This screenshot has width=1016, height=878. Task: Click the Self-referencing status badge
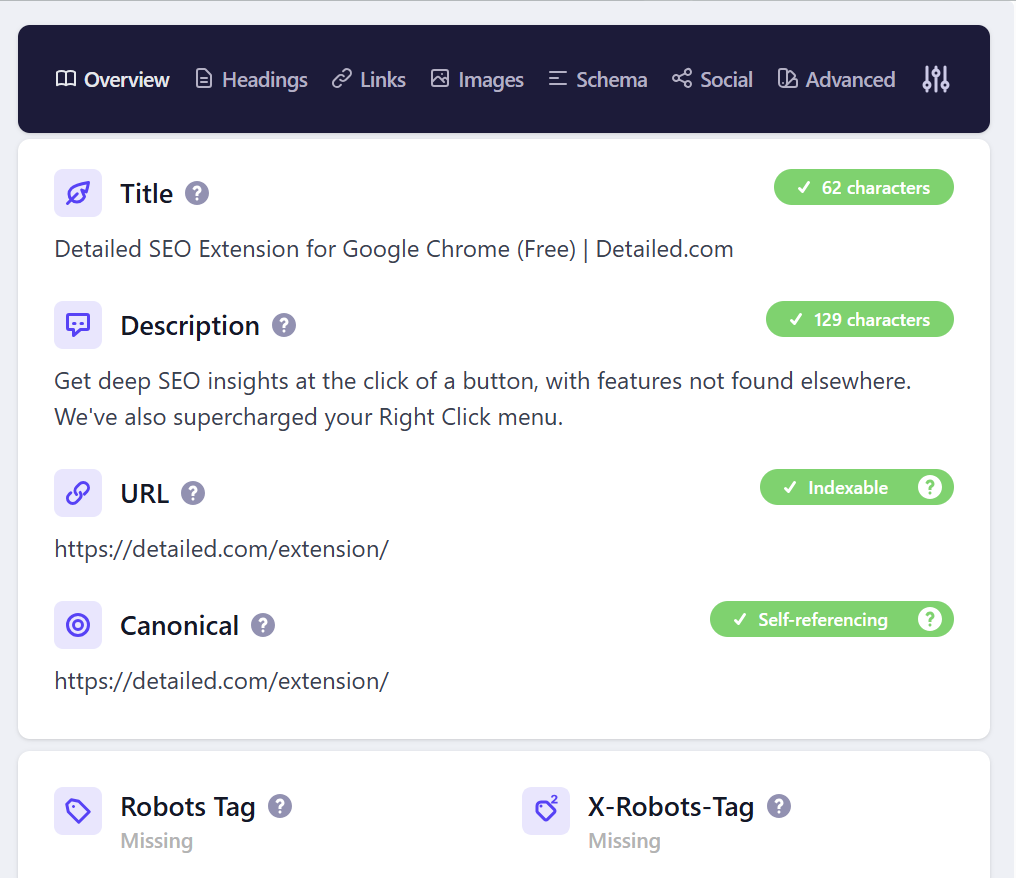pyautogui.click(x=832, y=619)
